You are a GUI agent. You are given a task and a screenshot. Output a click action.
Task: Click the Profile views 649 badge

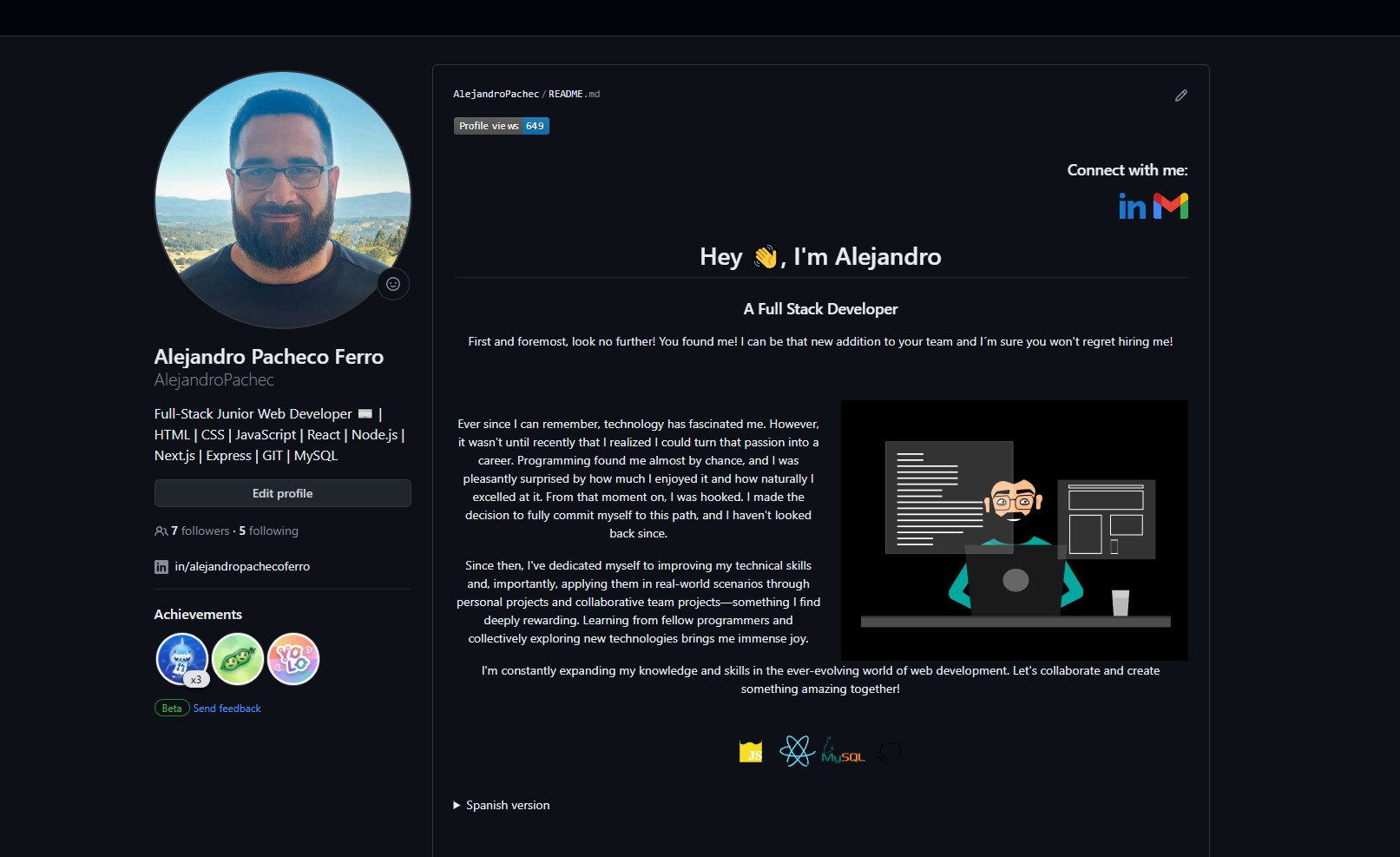click(502, 126)
